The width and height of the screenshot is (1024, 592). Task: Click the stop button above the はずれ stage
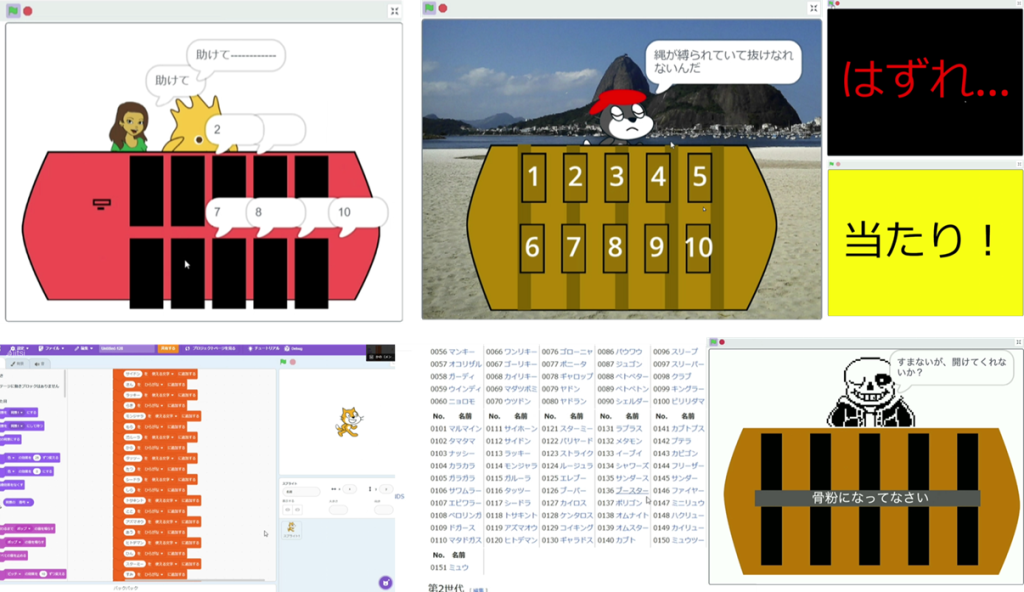click(838, 4)
